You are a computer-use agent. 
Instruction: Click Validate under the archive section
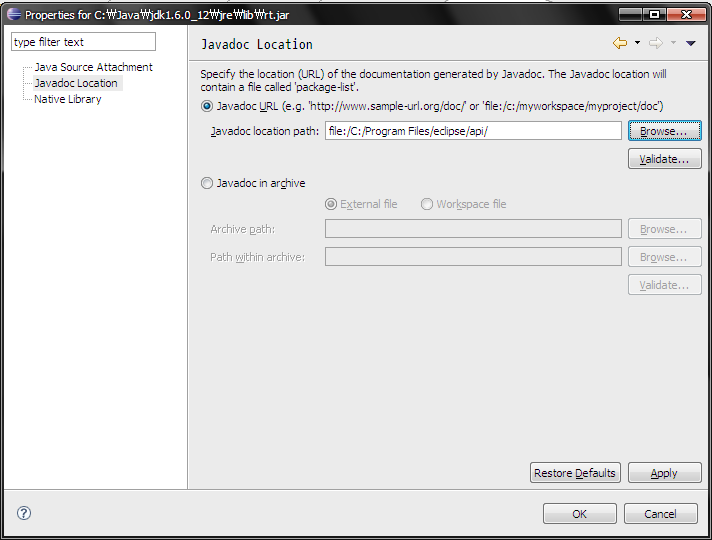[665, 285]
